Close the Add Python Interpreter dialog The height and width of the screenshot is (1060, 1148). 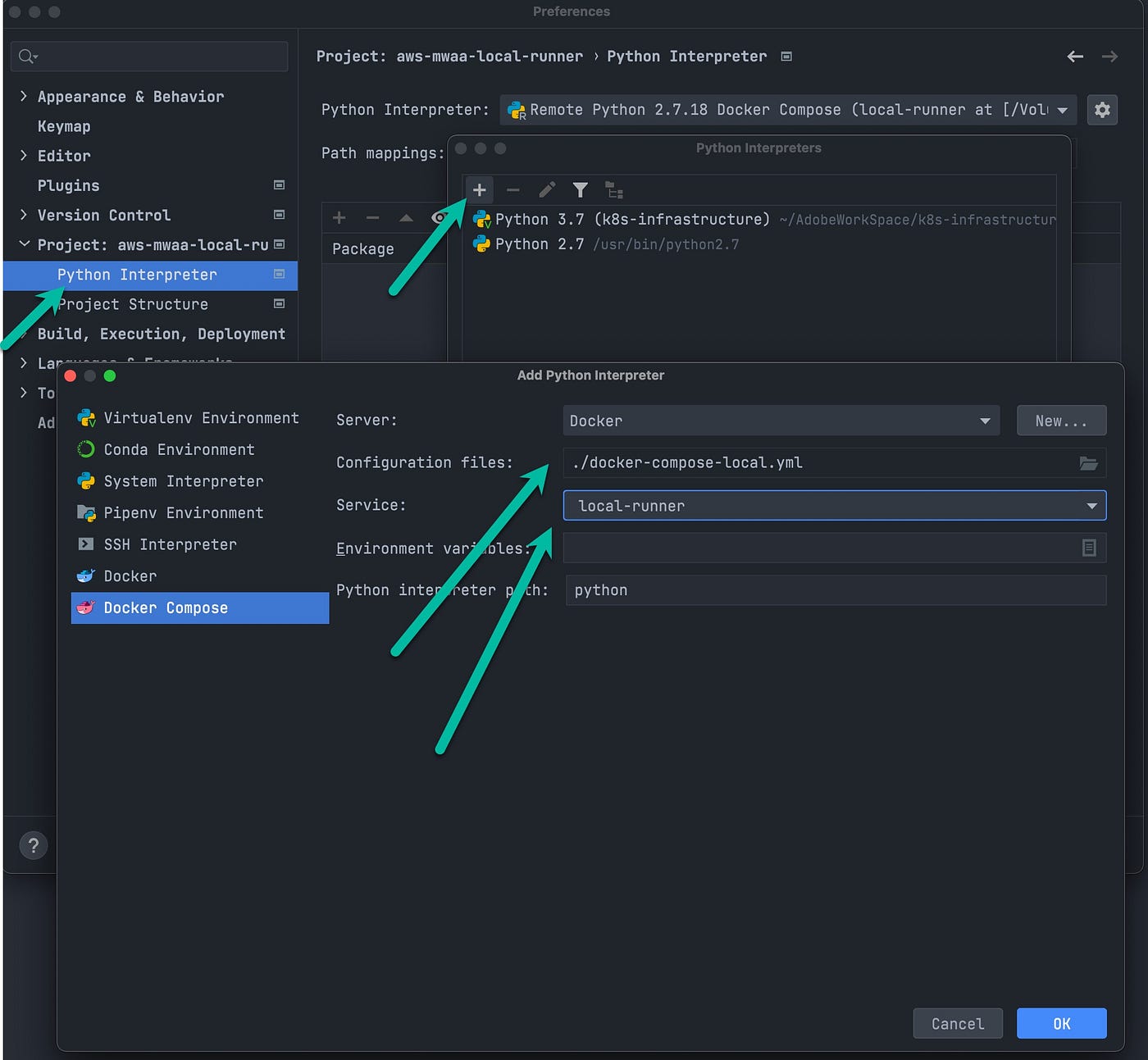coord(71,375)
